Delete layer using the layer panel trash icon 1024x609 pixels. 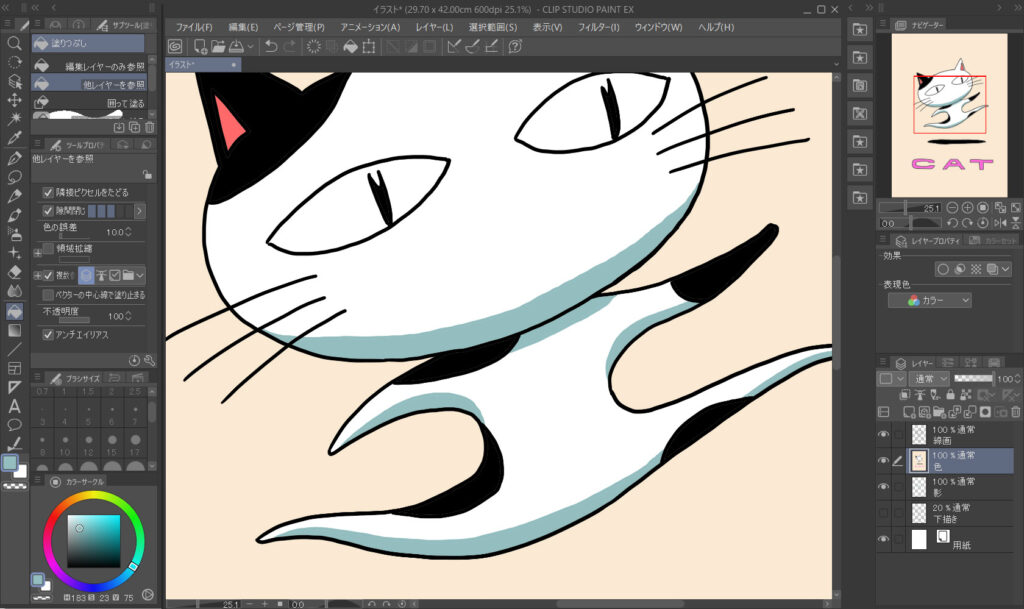(x=1015, y=412)
